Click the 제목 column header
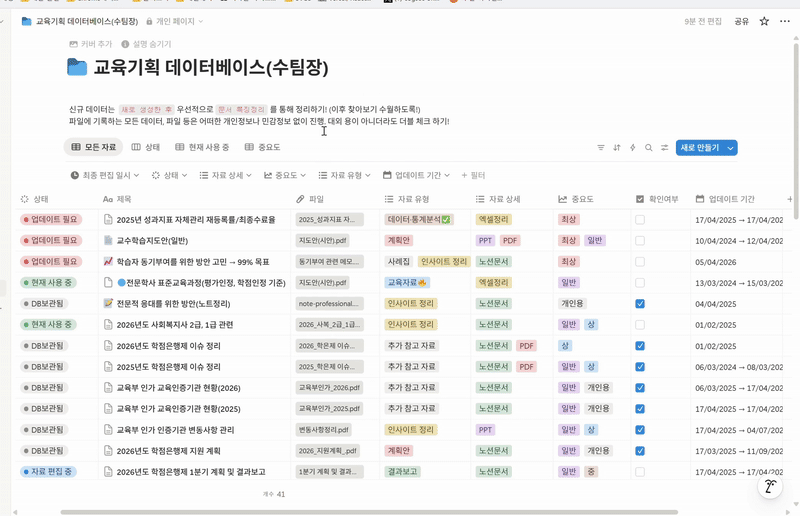800x516 pixels. (117, 199)
